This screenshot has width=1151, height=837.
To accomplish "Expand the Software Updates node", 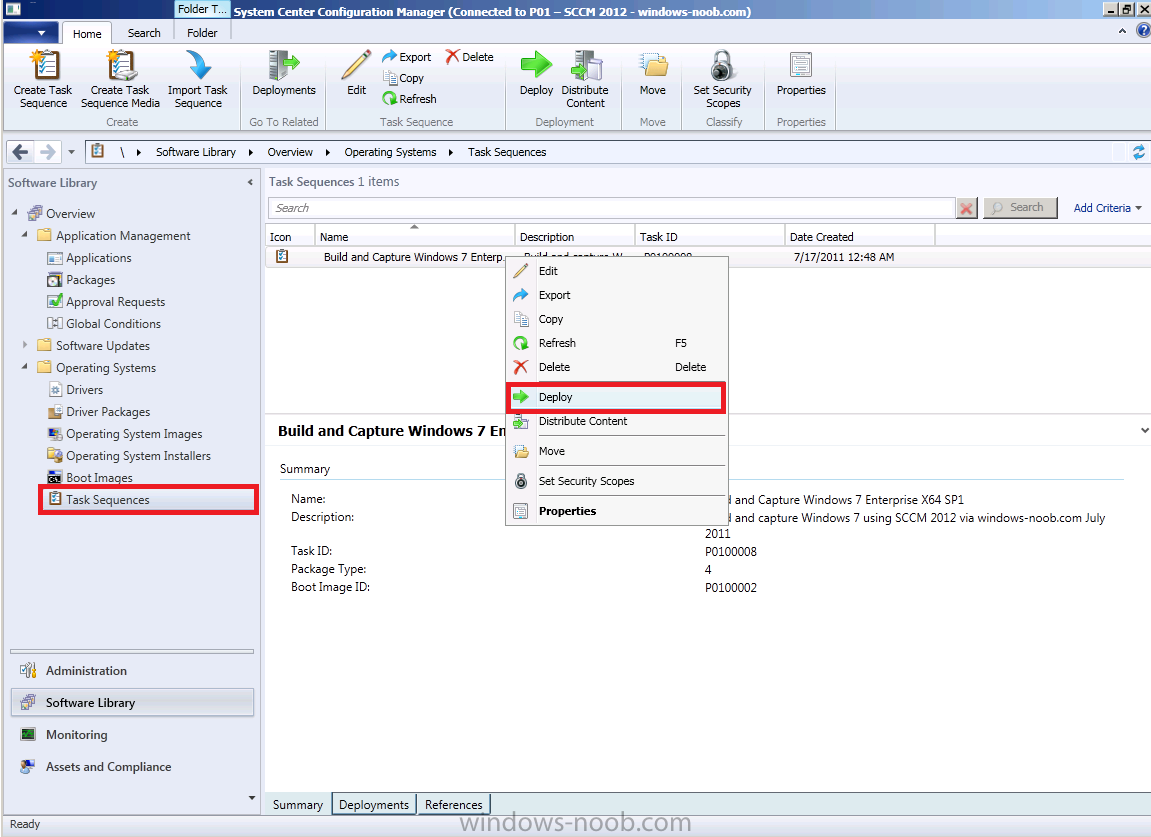I will pyautogui.click(x=25, y=344).
